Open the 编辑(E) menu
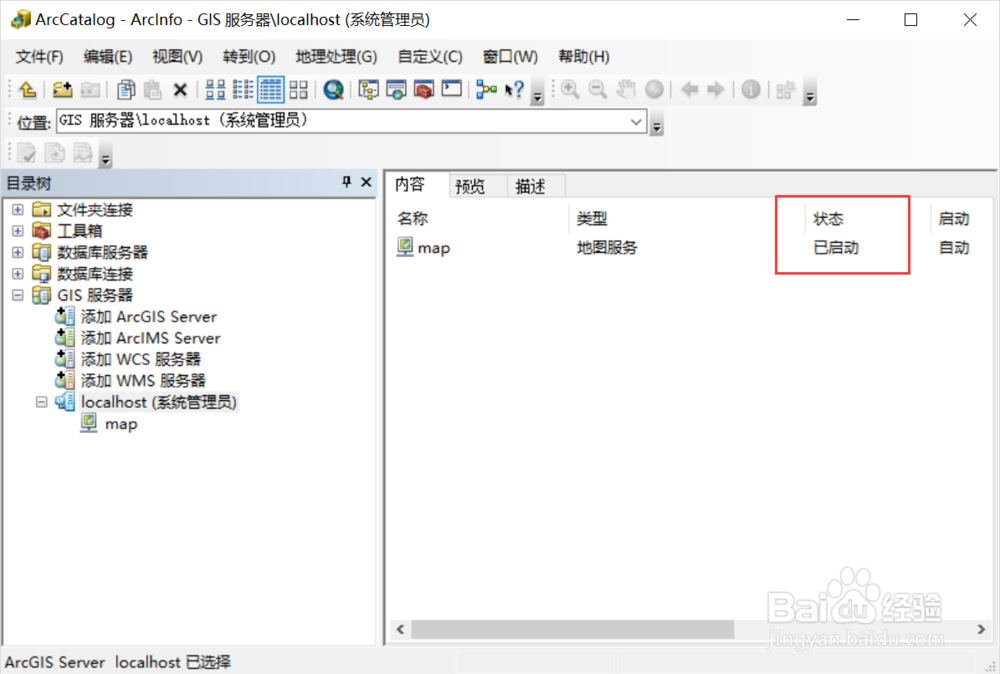1000x674 pixels. [x=108, y=57]
